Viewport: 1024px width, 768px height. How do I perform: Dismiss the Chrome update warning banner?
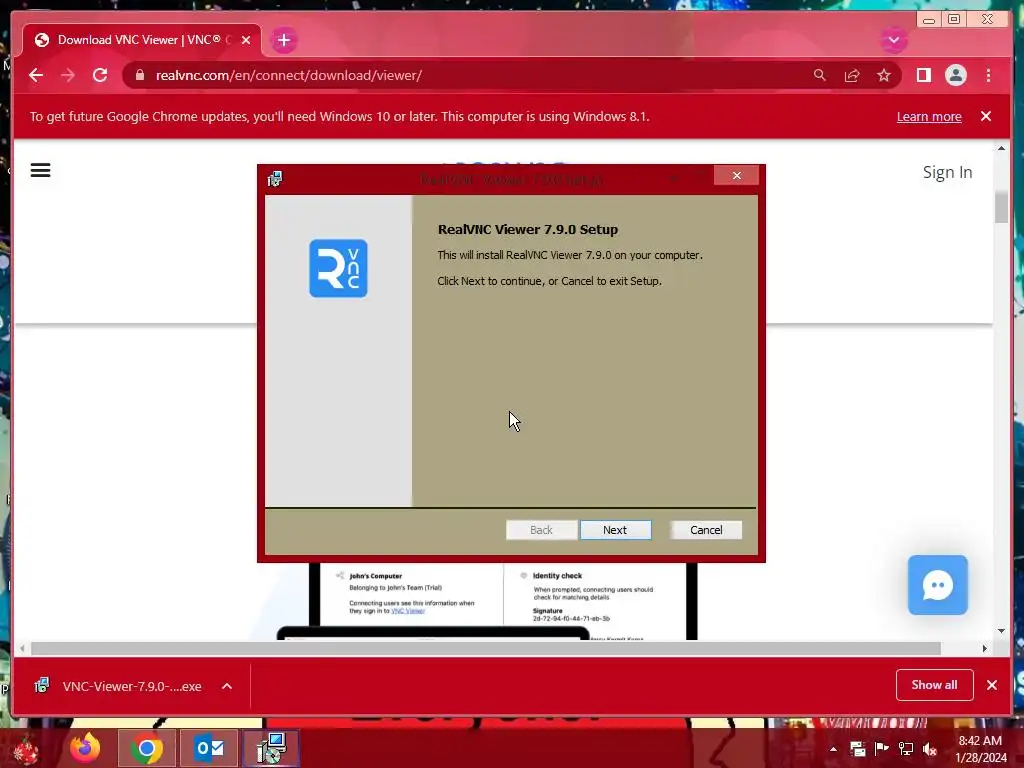[x=986, y=116]
